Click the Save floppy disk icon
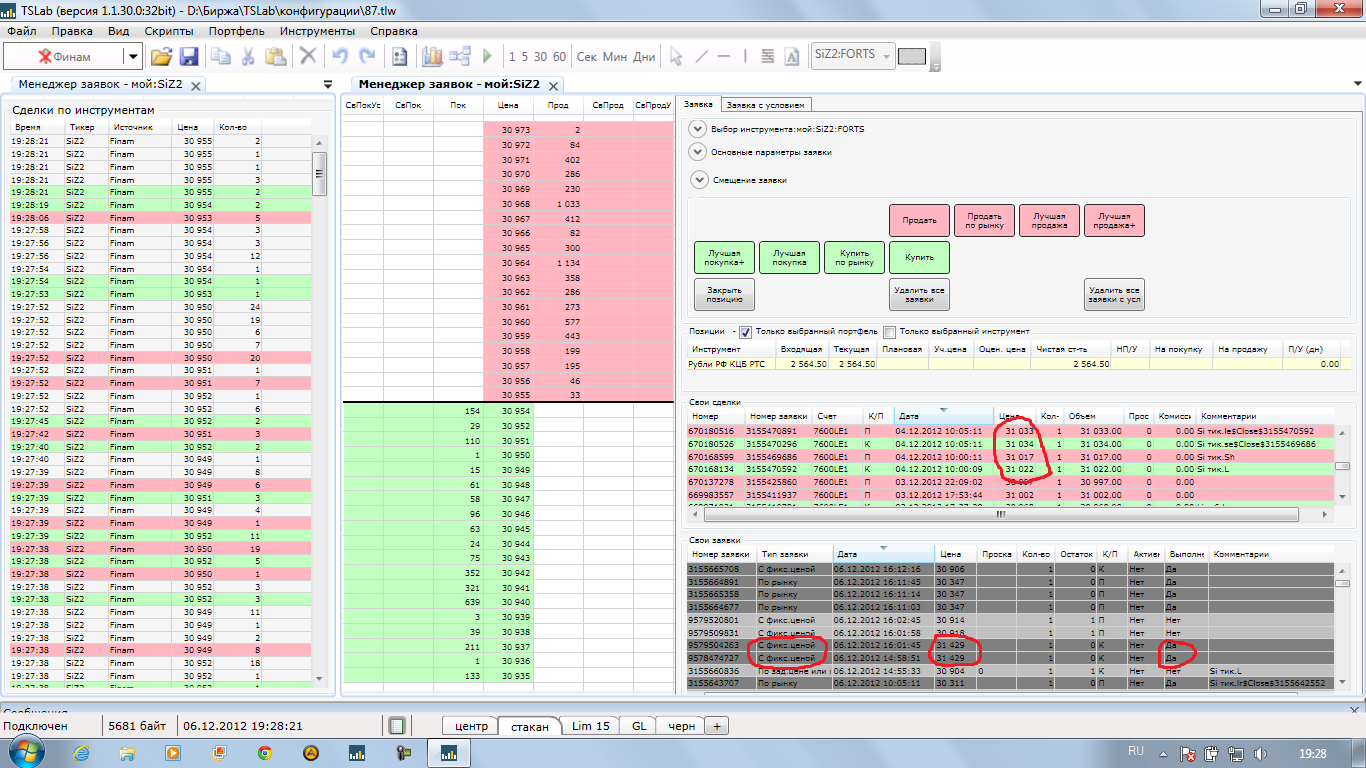This screenshot has height=768, width=1366. click(x=188, y=57)
